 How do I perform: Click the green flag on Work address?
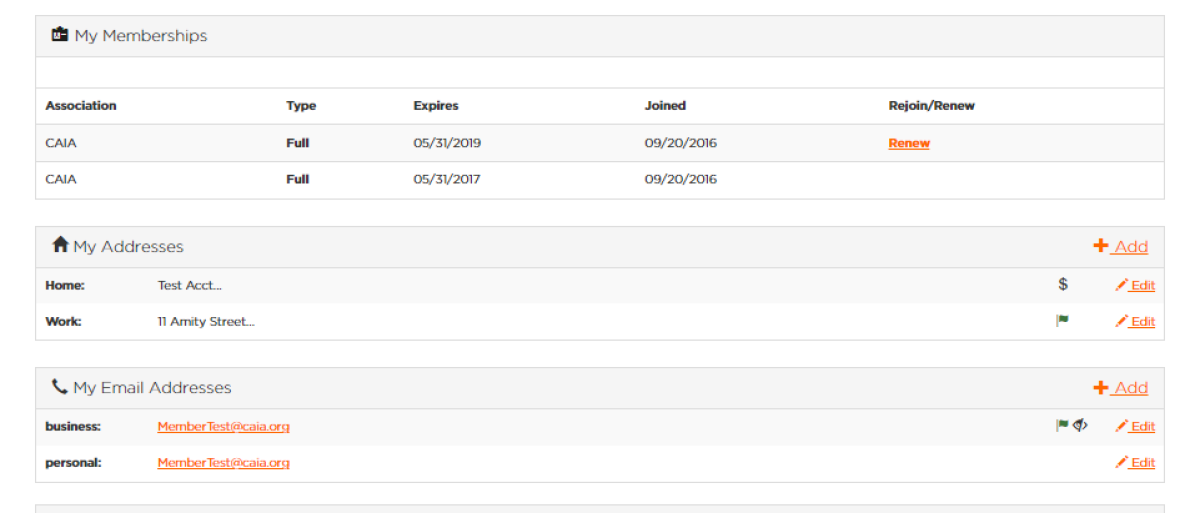coord(1063,321)
